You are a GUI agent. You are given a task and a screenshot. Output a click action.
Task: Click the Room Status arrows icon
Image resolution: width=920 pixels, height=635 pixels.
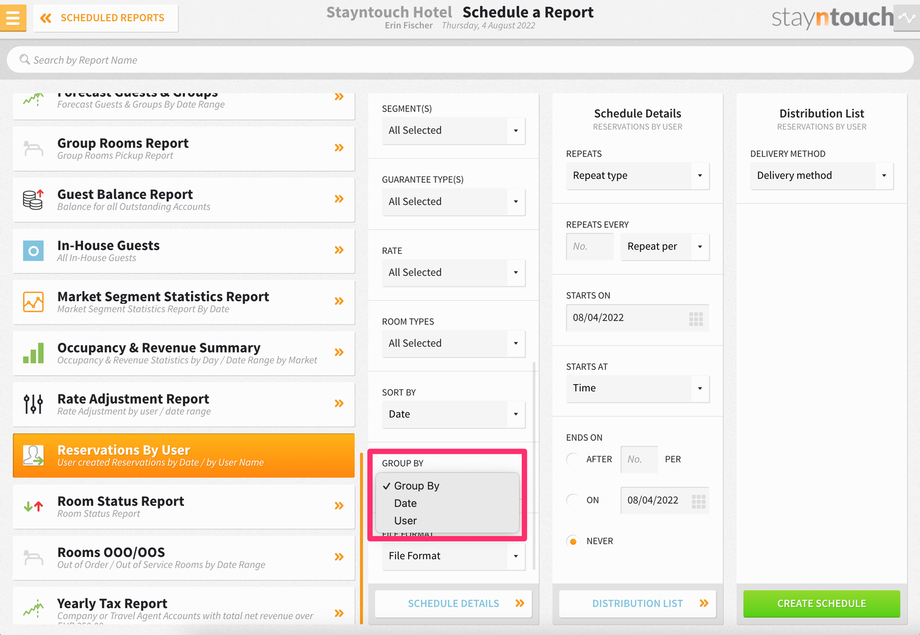33,506
